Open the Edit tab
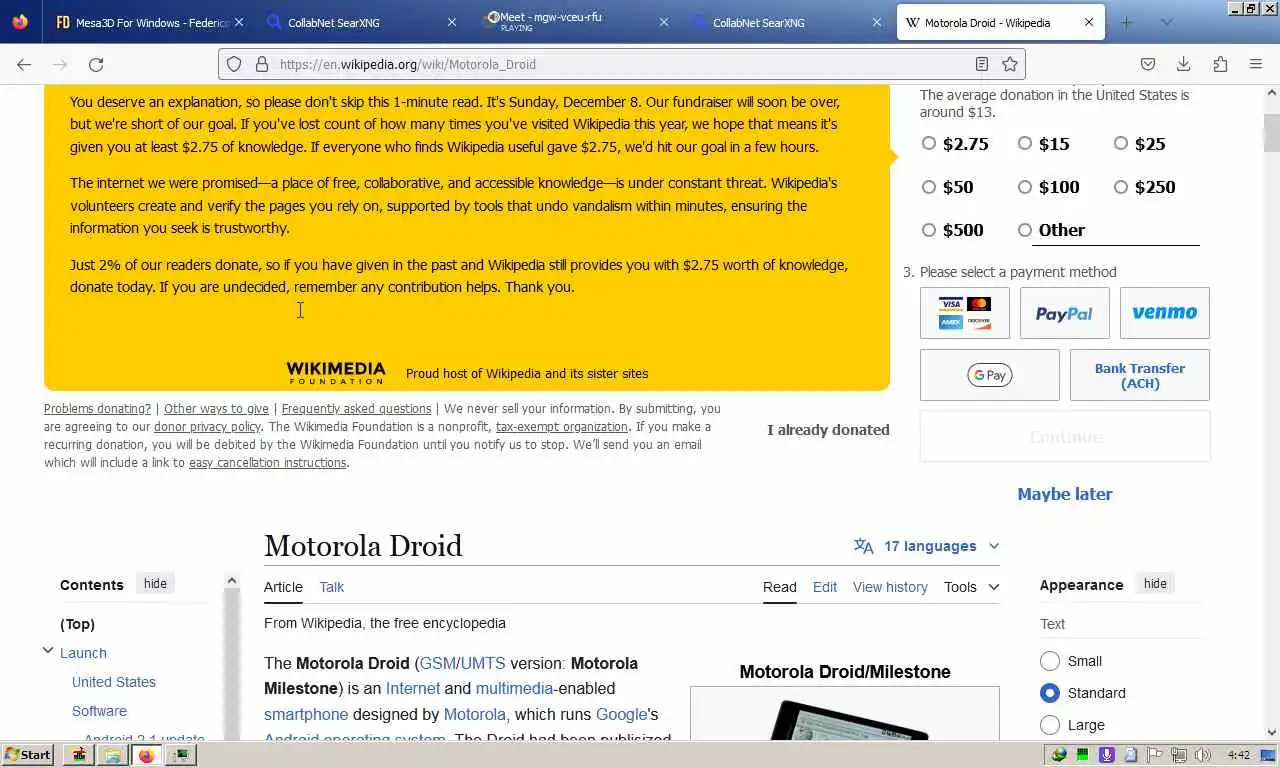This screenshot has height=768, width=1280. (x=825, y=587)
